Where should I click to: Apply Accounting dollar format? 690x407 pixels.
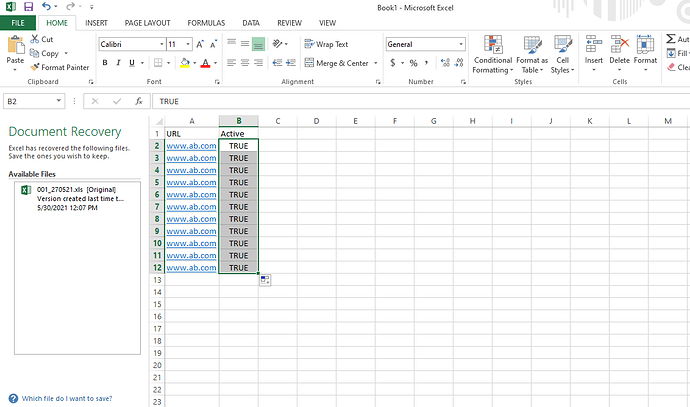(393, 63)
